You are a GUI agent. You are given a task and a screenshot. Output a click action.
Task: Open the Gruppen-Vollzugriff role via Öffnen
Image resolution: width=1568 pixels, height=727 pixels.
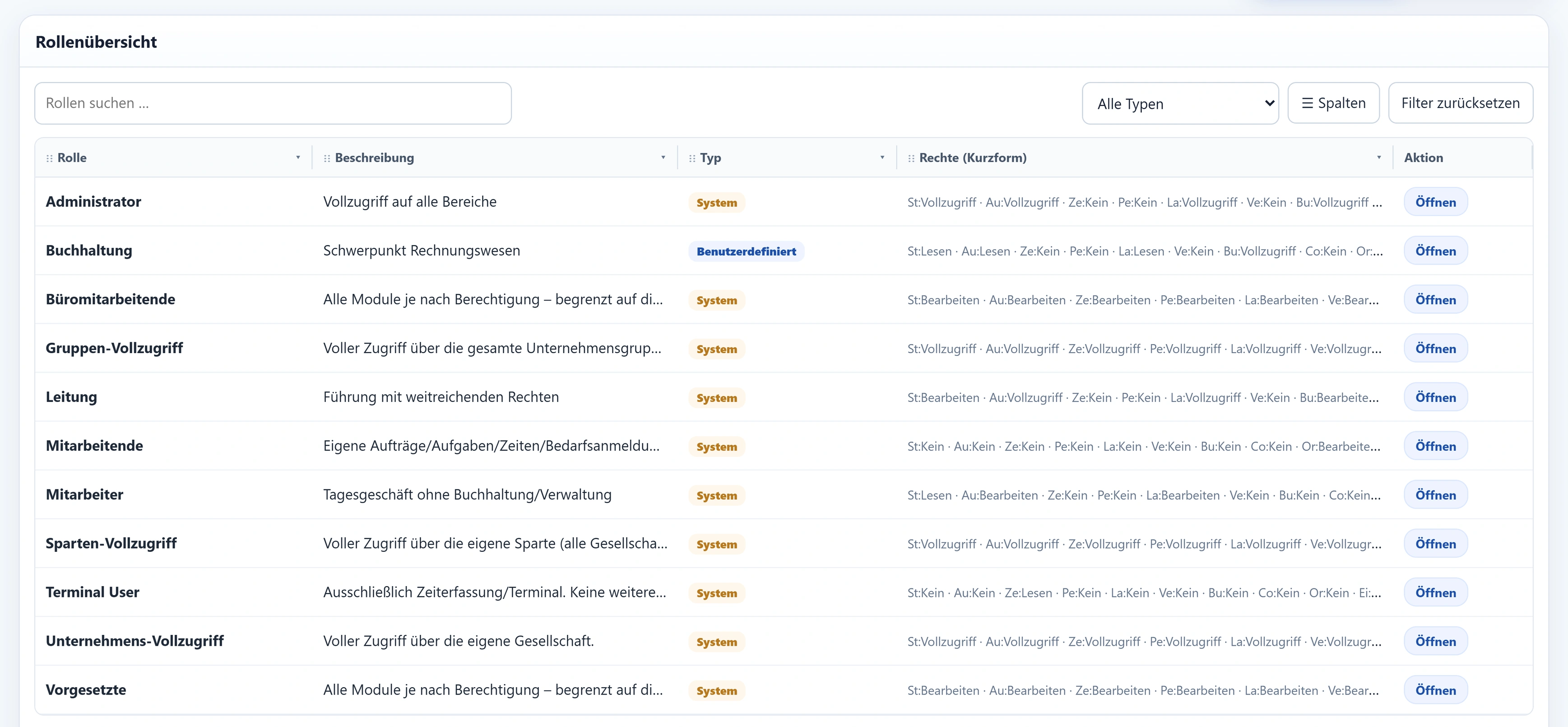point(1435,348)
